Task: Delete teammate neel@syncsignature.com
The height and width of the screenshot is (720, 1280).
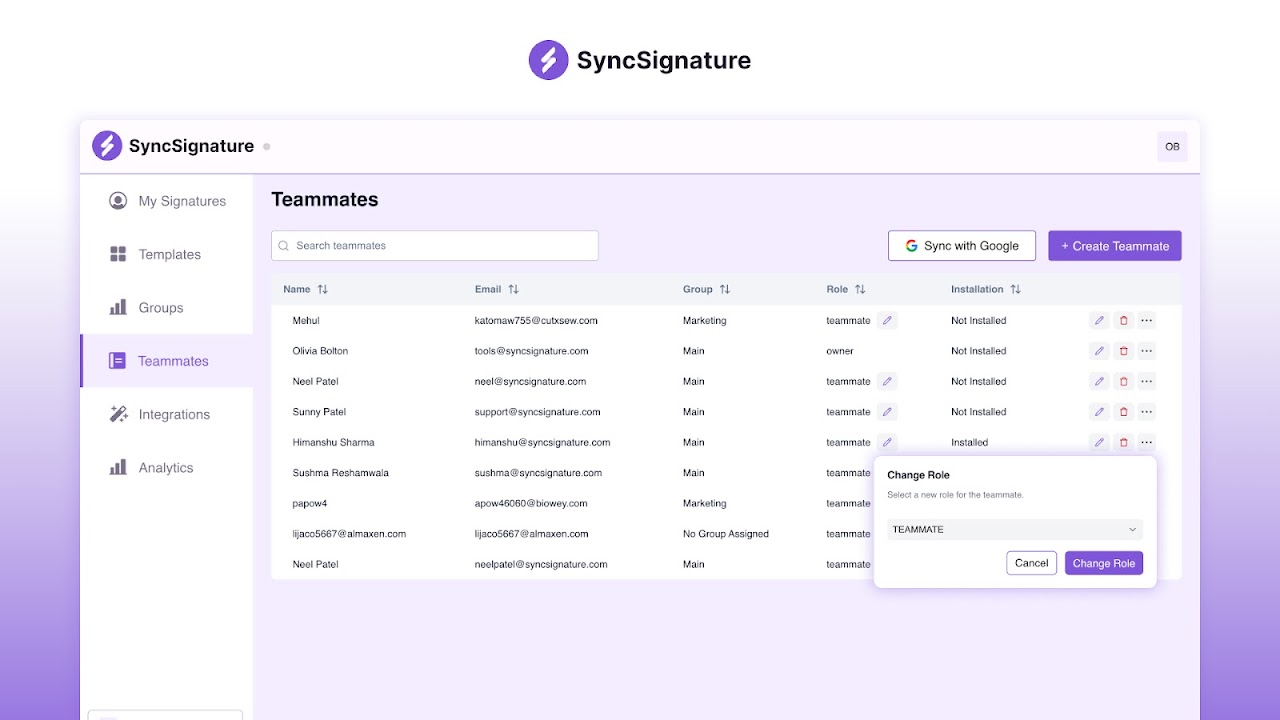Action: tap(1123, 382)
